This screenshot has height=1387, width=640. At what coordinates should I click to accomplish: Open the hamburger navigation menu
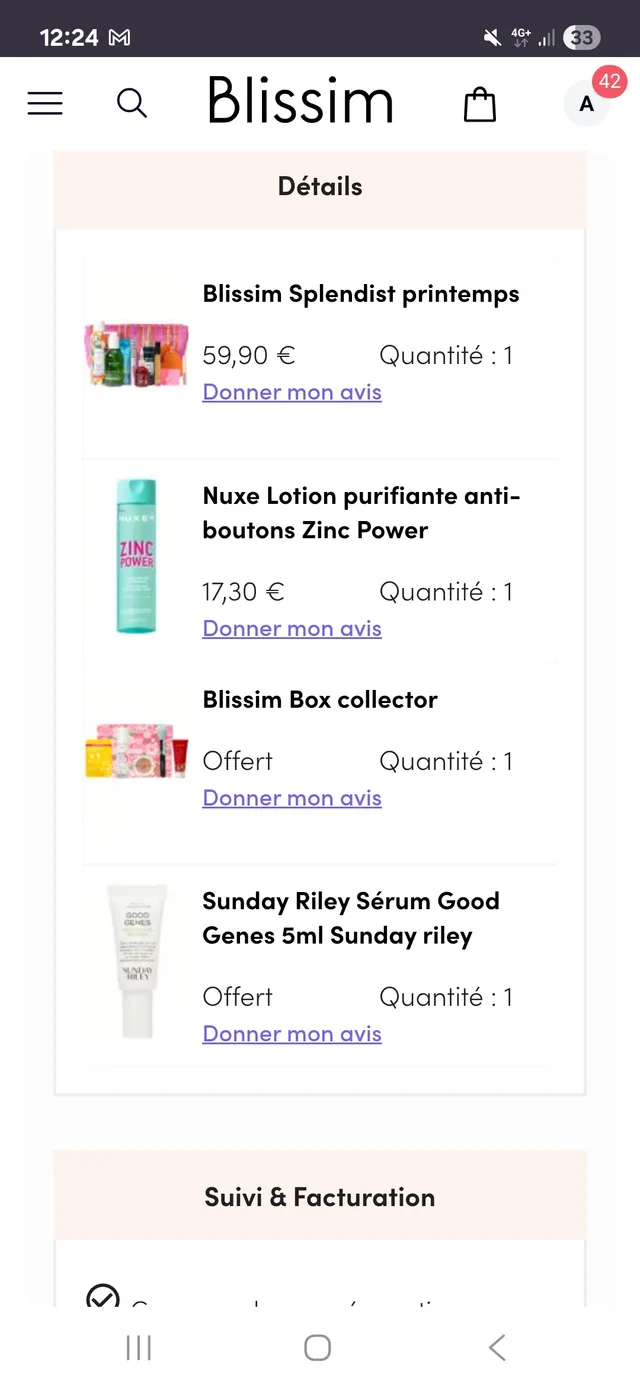click(x=45, y=103)
